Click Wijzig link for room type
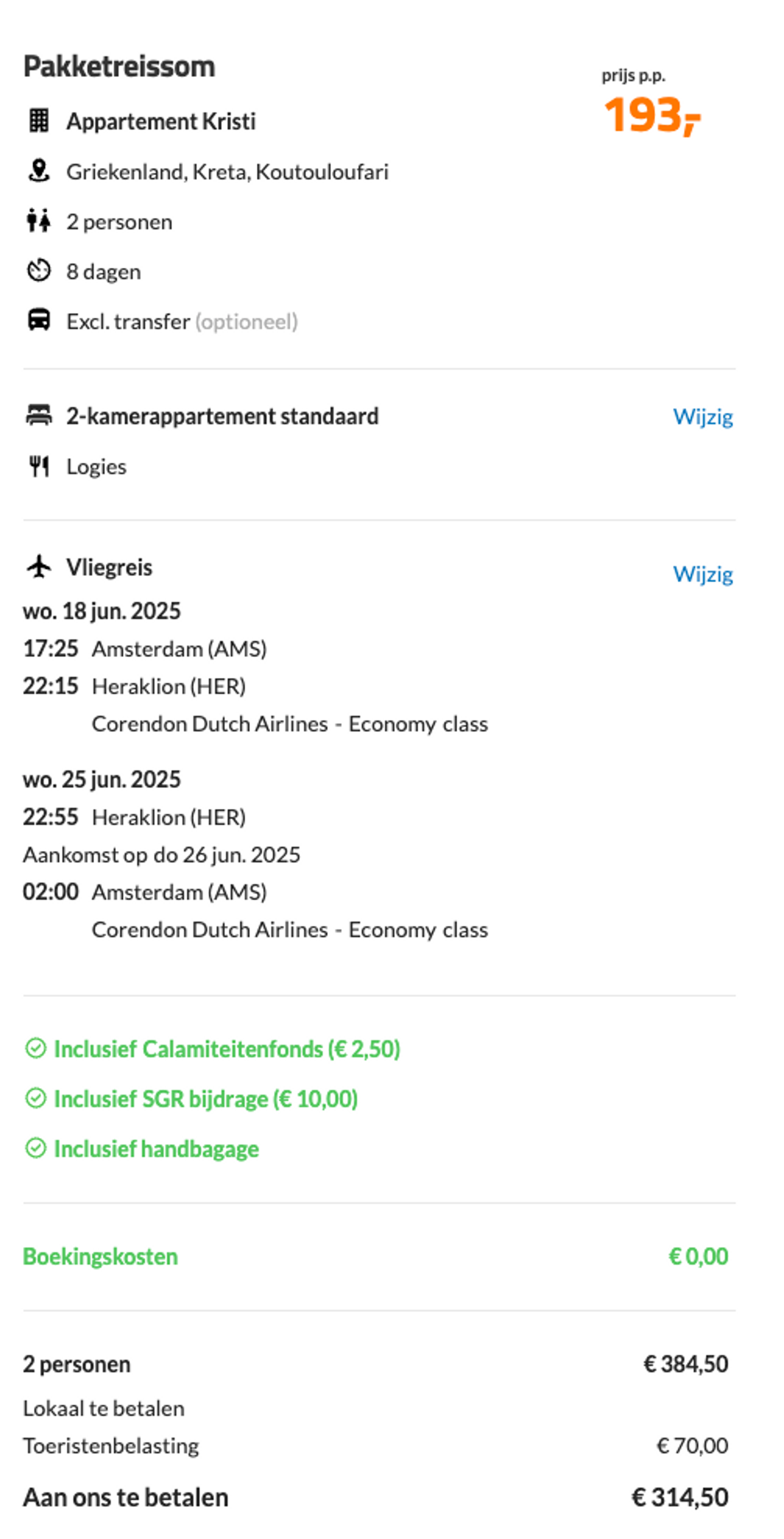 pos(703,416)
